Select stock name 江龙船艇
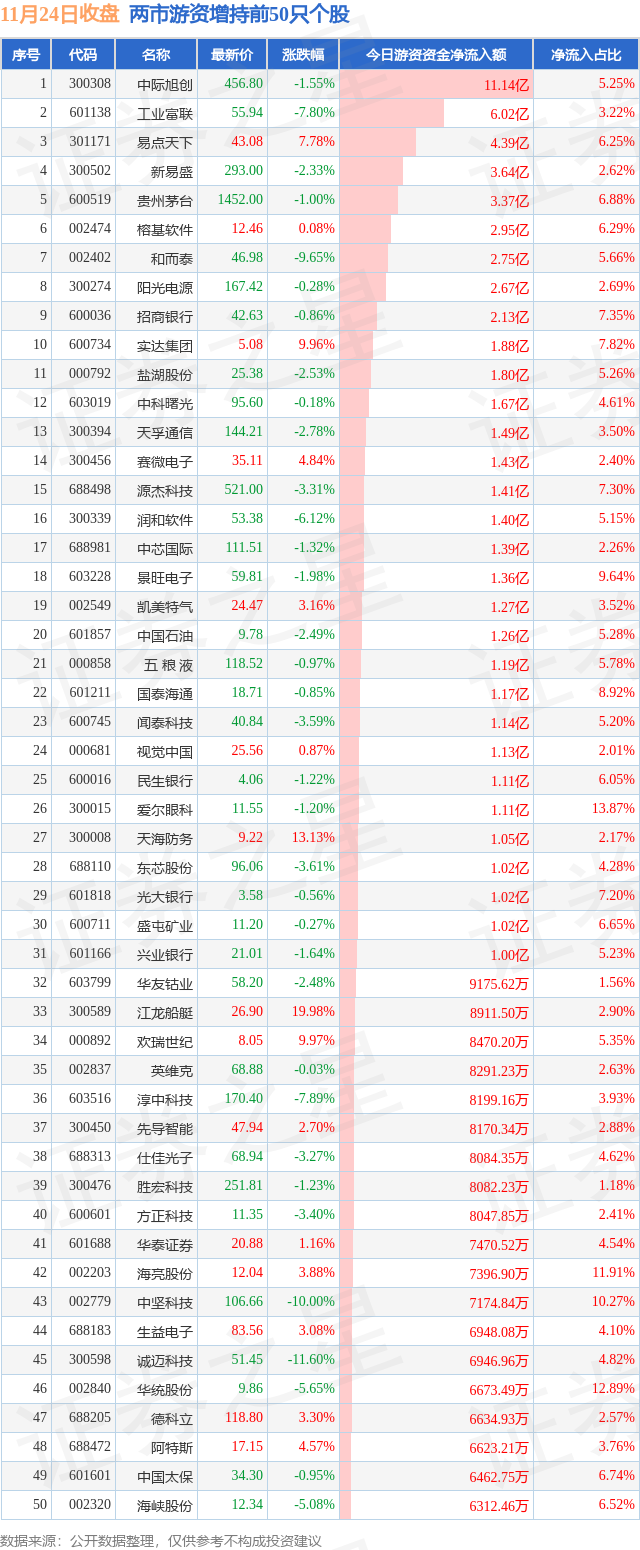 click(x=165, y=1013)
